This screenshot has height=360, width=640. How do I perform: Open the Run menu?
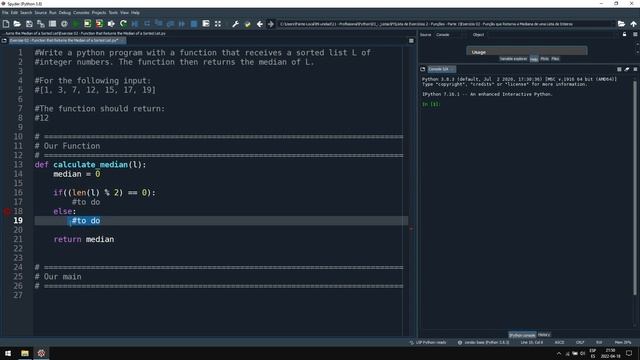point(53,13)
